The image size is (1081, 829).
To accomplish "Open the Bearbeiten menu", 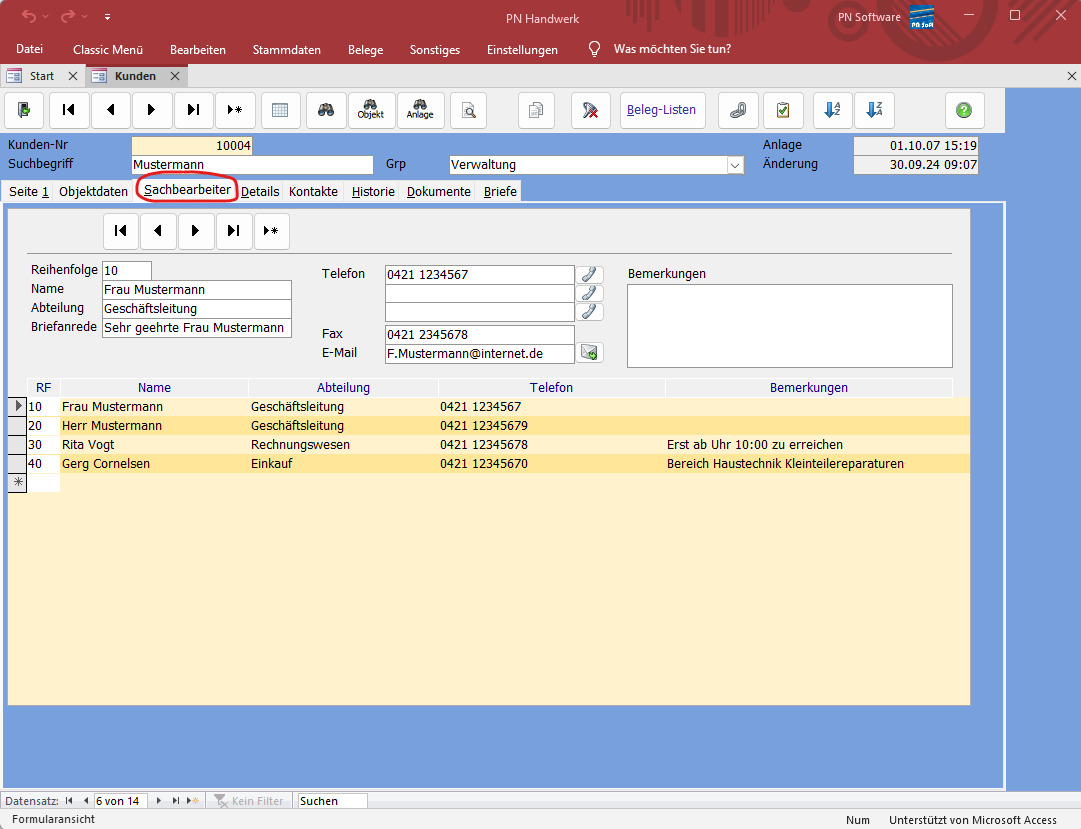I will click(x=198, y=50).
